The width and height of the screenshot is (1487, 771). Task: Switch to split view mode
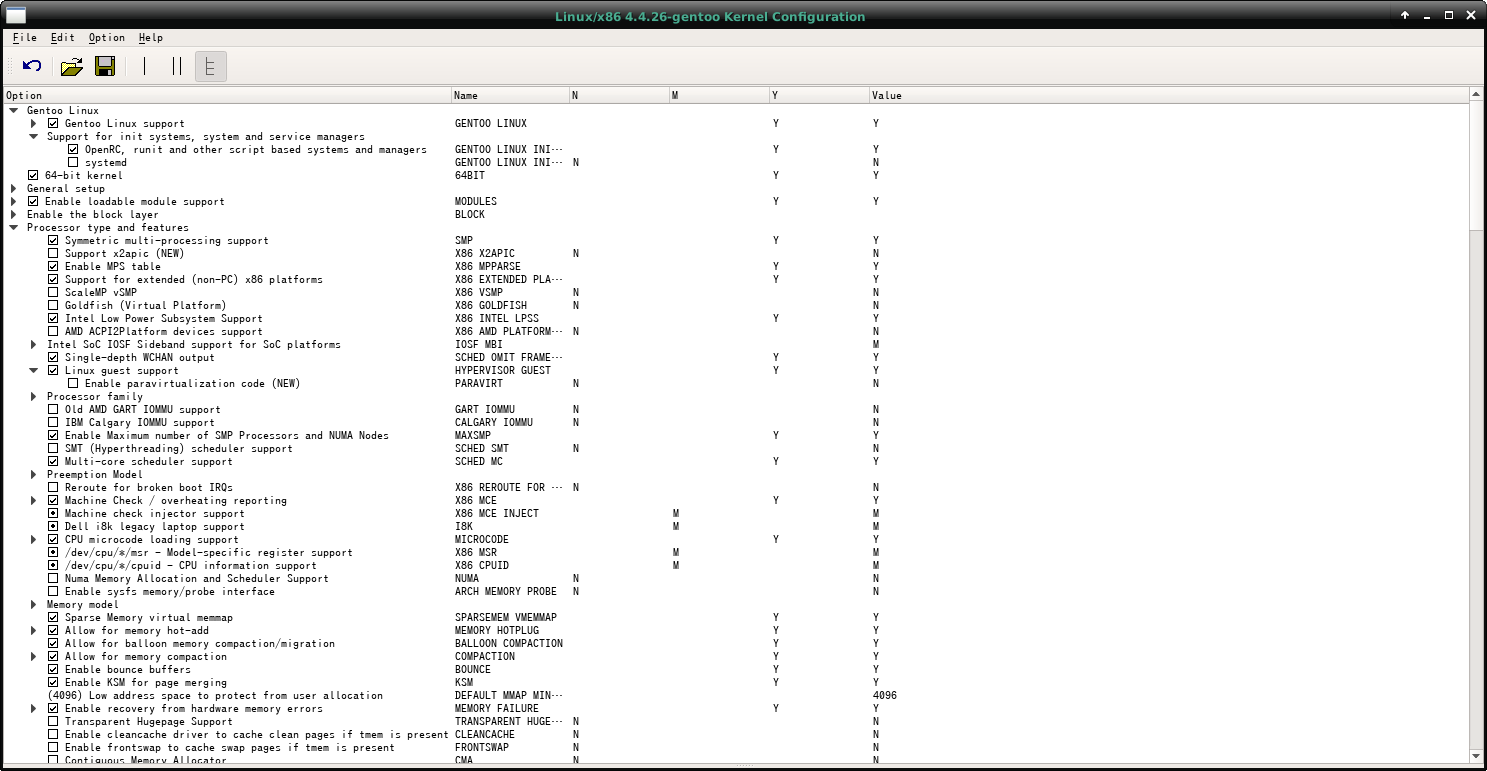(176, 65)
